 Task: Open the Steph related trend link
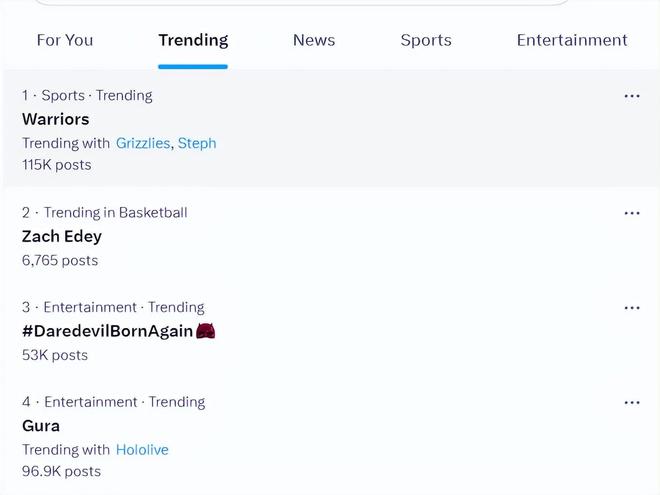click(x=197, y=143)
